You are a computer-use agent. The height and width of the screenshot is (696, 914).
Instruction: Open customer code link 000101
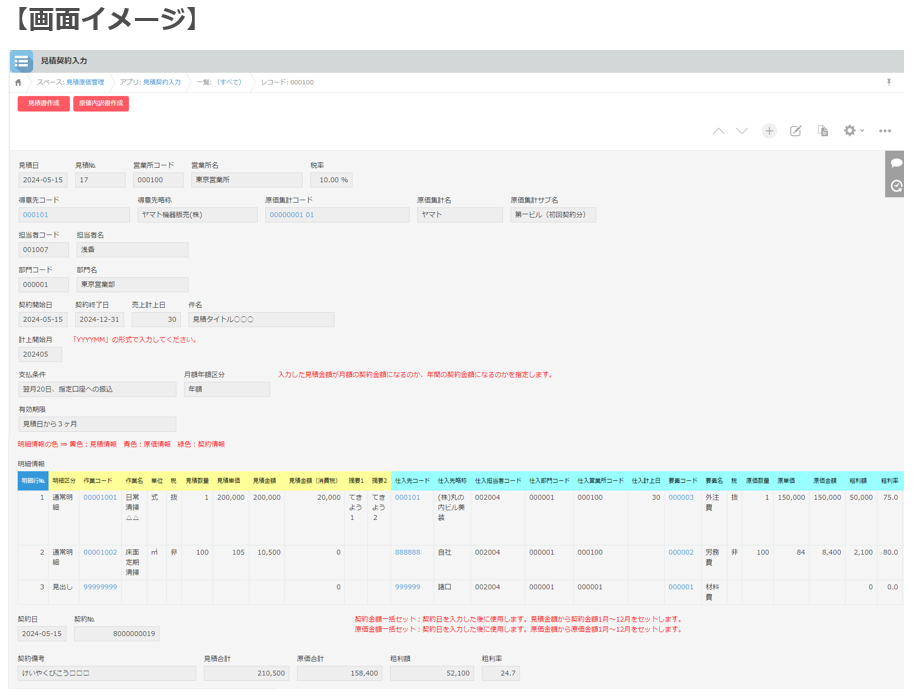(x=36, y=215)
